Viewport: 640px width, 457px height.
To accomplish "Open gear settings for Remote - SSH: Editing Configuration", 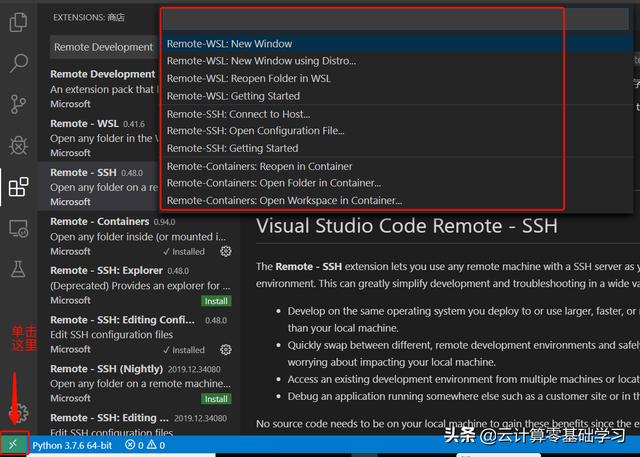I will click(226, 349).
